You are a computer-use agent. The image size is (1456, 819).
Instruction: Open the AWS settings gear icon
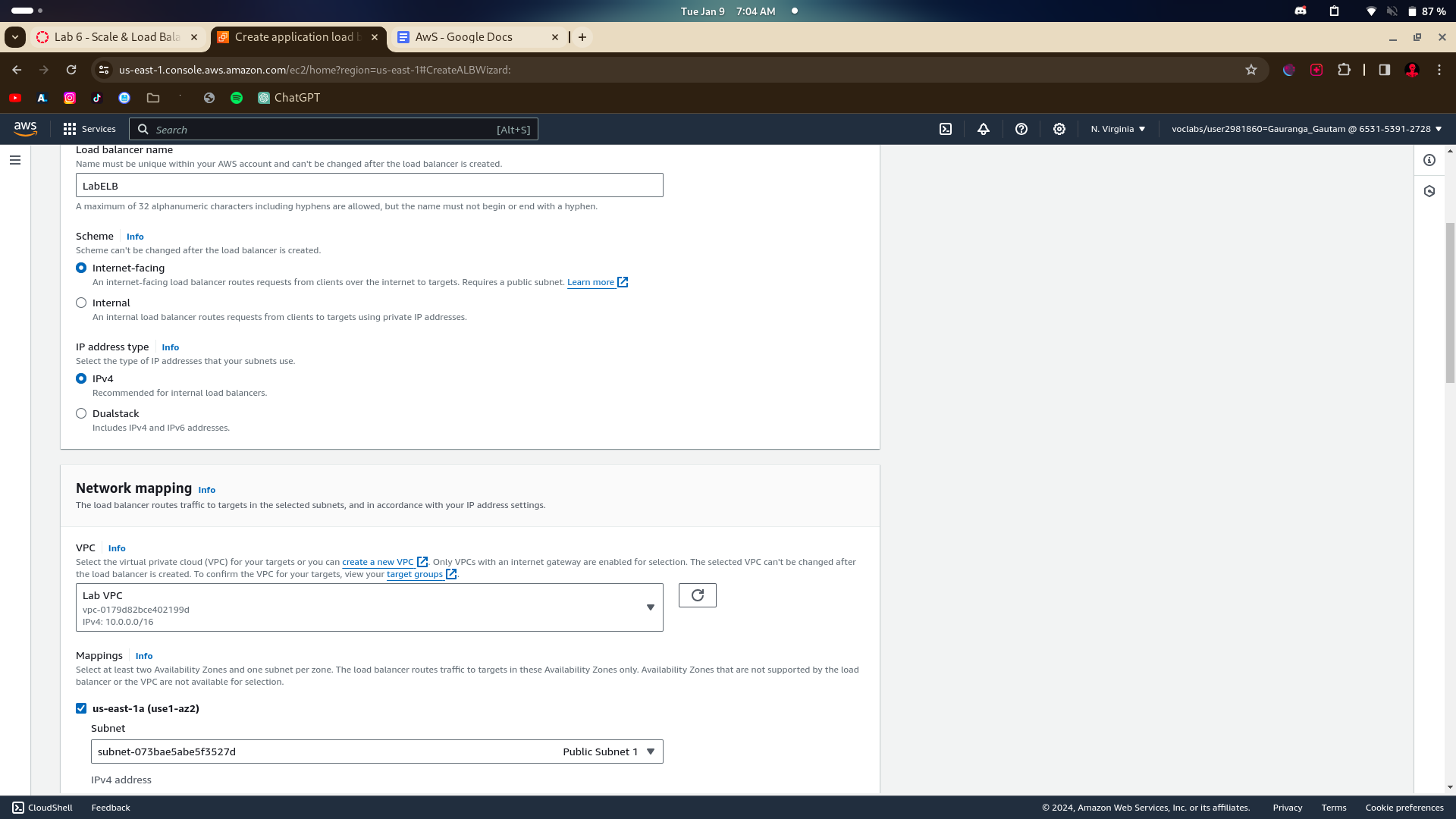point(1059,129)
